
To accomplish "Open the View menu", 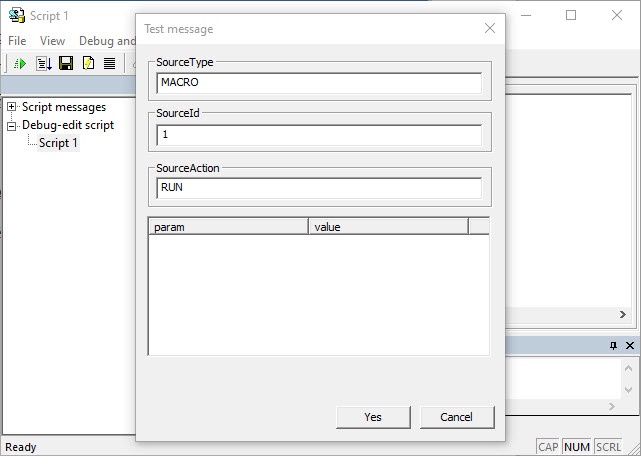I will (x=52, y=41).
